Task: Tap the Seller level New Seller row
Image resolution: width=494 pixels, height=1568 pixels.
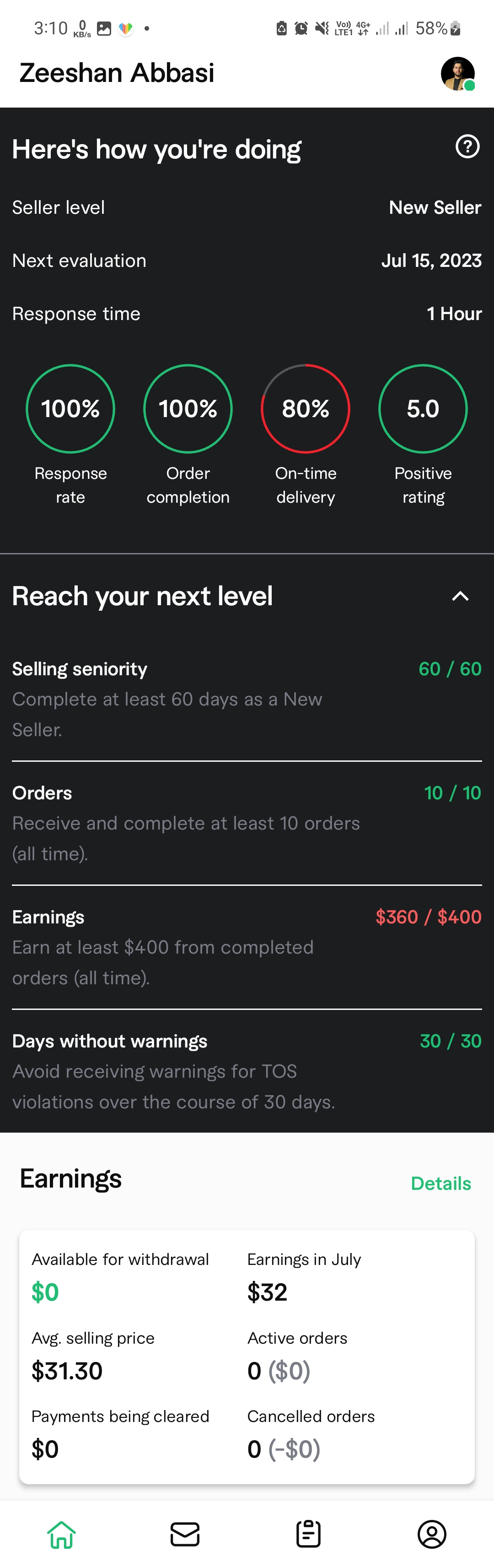Action: [247, 207]
